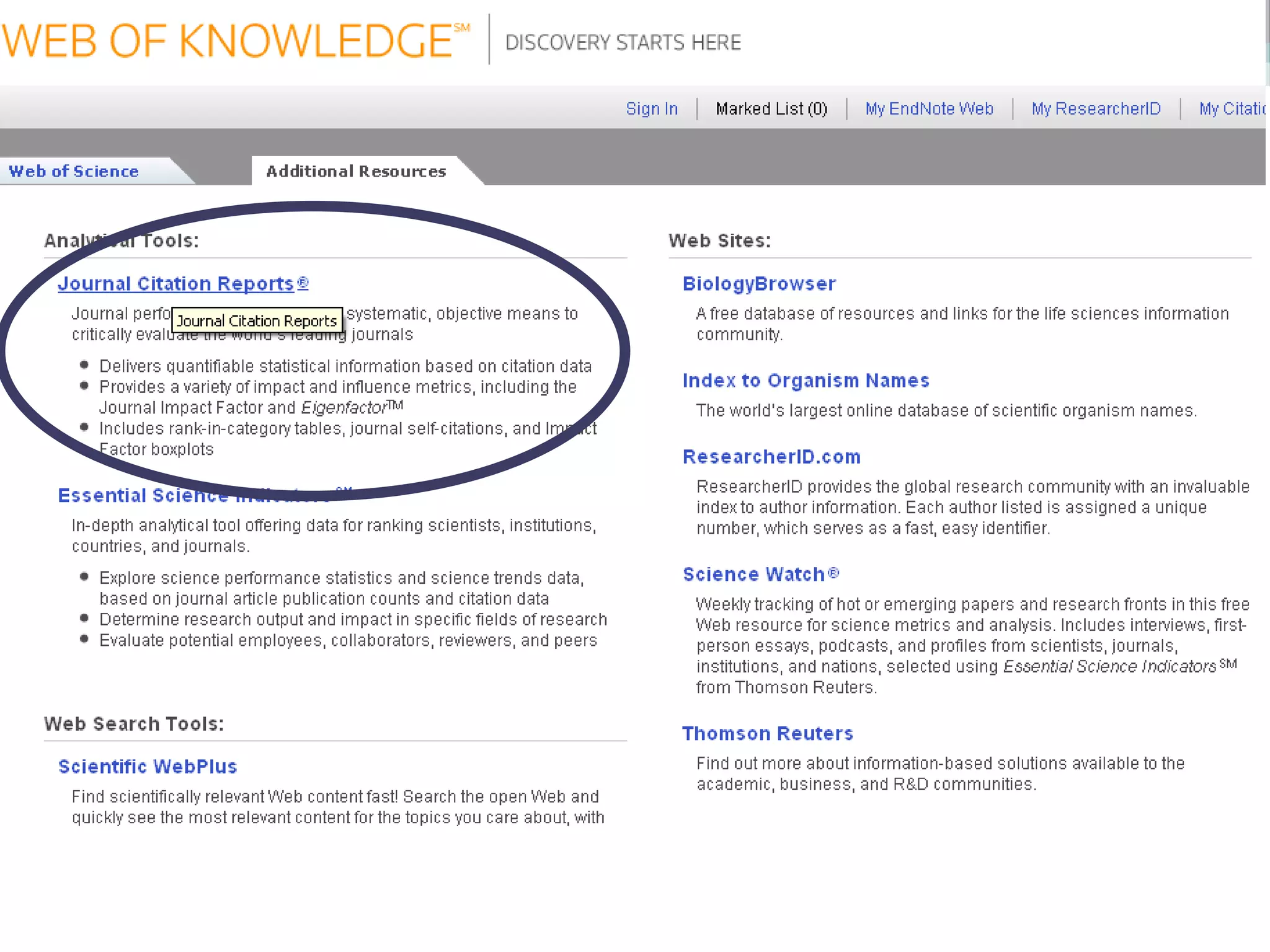Open Index to Organism Names
1270x952 pixels.
tap(806, 381)
